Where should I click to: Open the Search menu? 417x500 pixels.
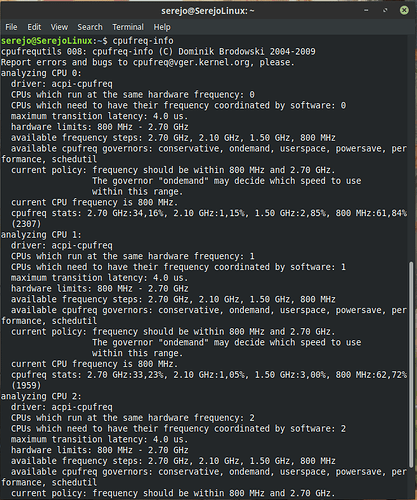(x=90, y=27)
